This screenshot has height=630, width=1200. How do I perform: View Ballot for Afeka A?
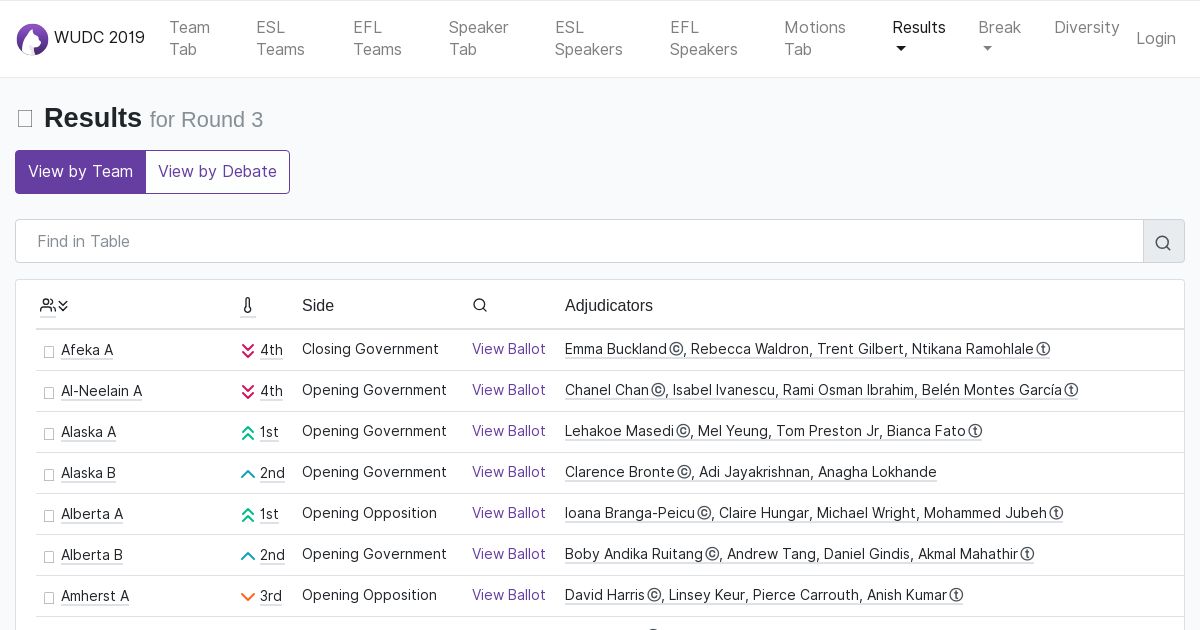pos(509,349)
